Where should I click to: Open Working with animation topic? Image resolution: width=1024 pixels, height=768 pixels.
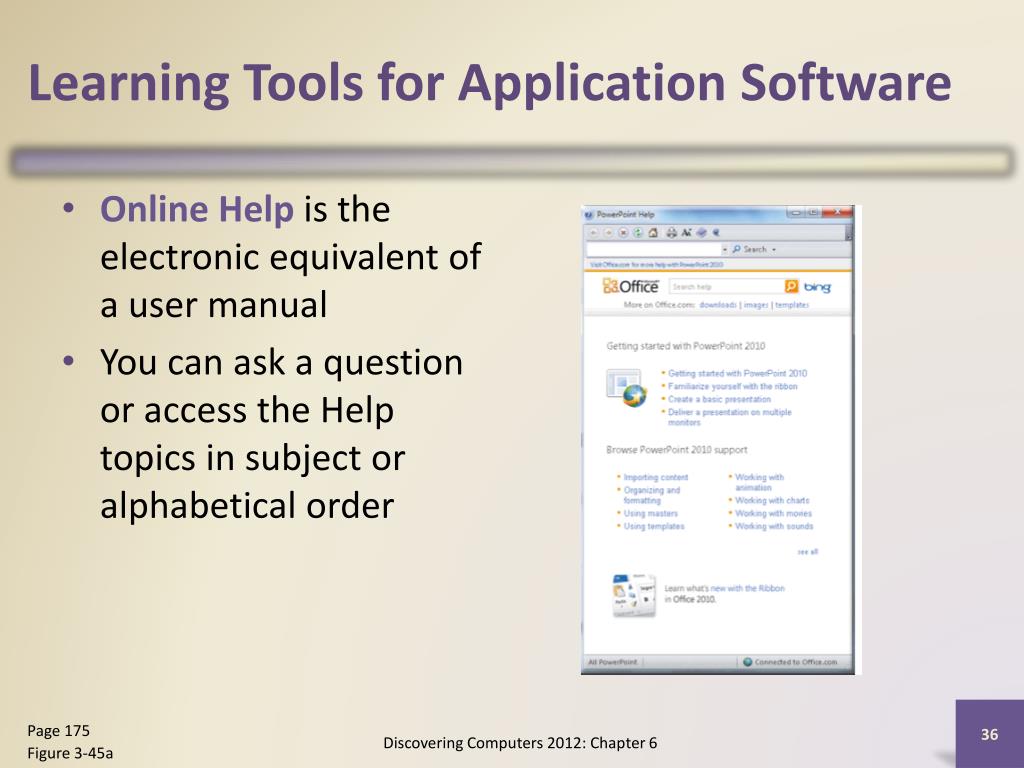(x=759, y=482)
